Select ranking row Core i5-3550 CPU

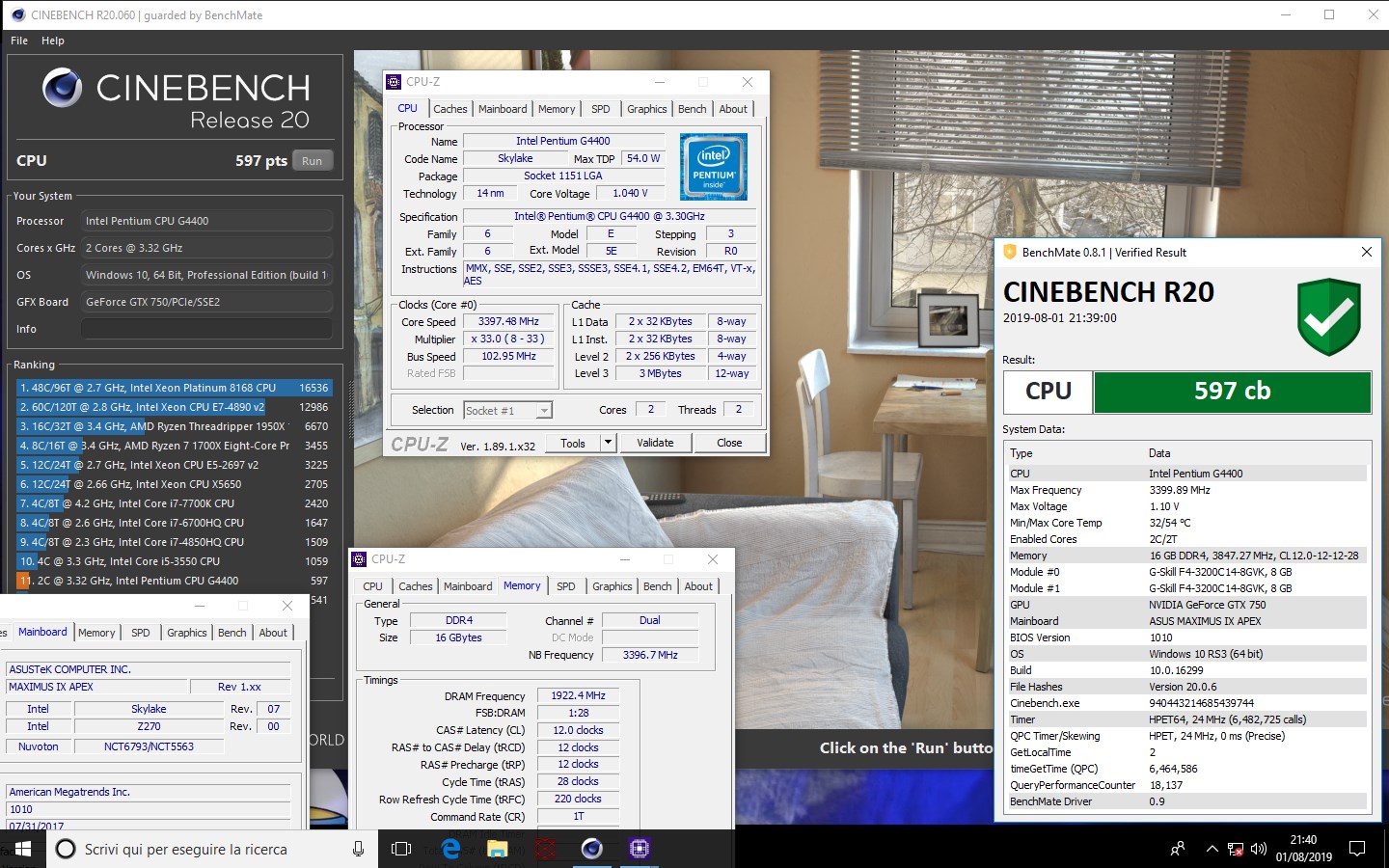pyautogui.click(x=174, y=561)
